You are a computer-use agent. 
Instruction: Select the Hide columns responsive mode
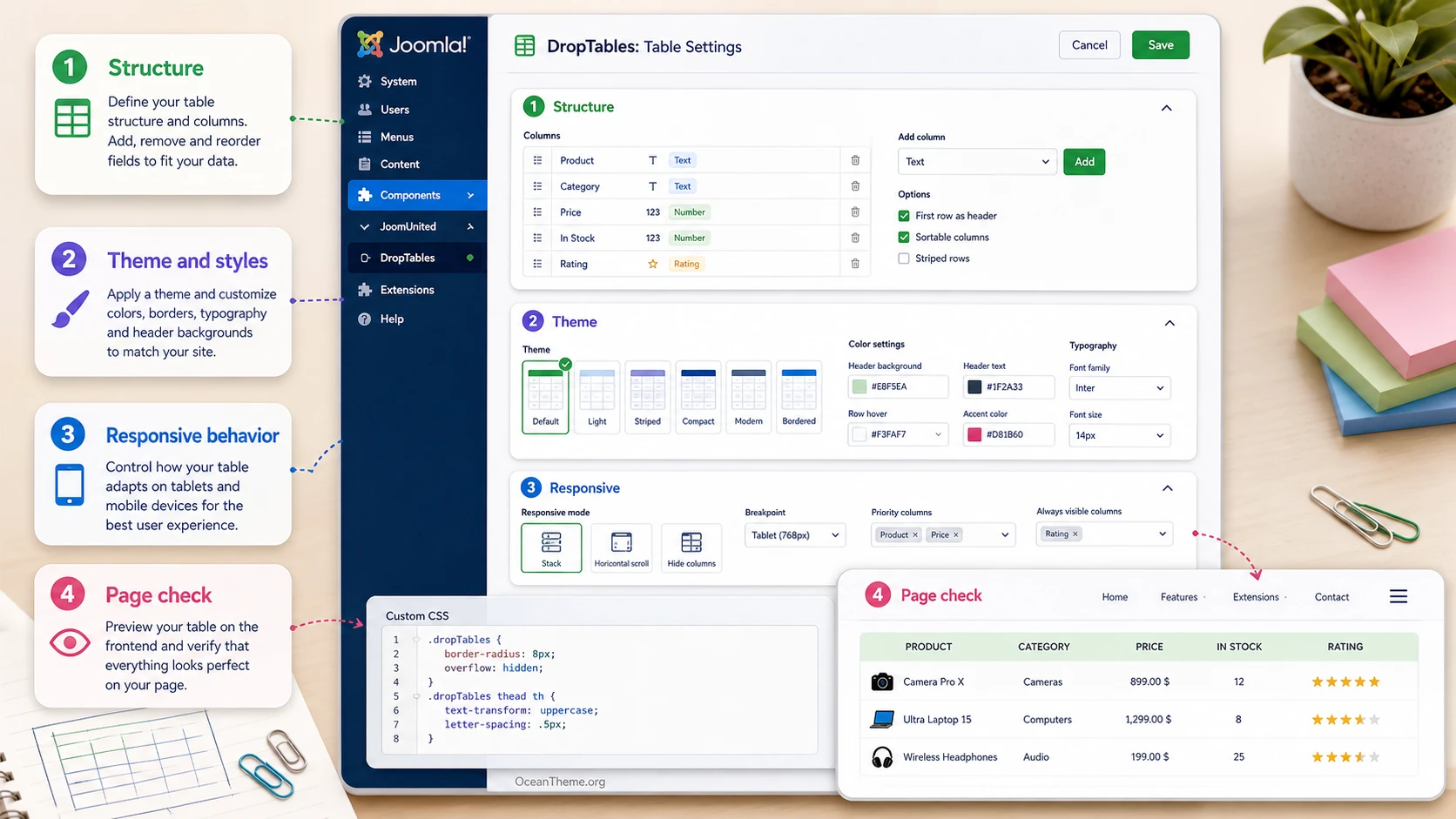[x=691, y=547]
